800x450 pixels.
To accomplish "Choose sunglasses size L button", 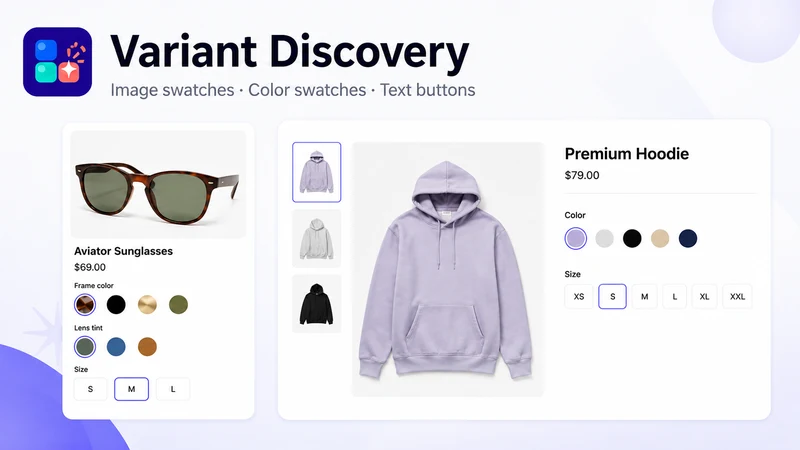I will coord(173,389).
